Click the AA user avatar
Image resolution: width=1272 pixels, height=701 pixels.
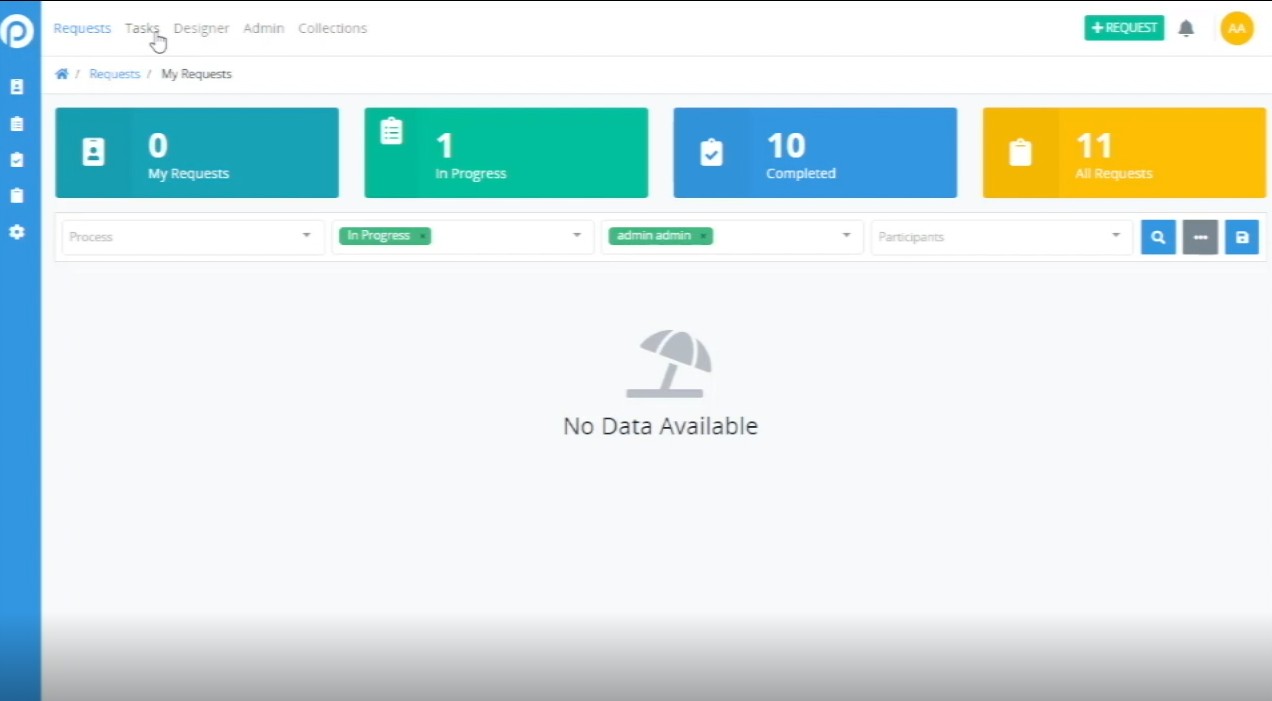click(x=1236, y=29)
